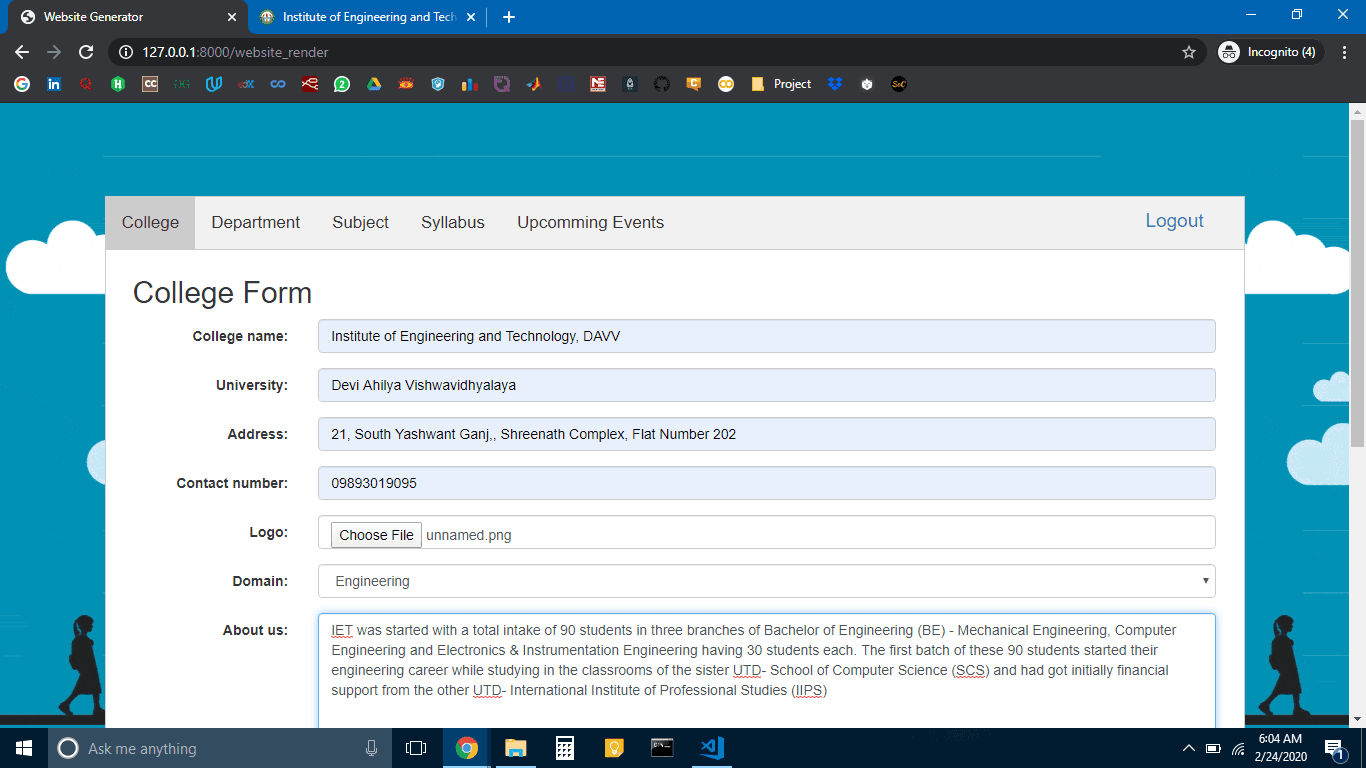Open the Google bookmark icon
1366x768 pixels.
pos(22,84)
